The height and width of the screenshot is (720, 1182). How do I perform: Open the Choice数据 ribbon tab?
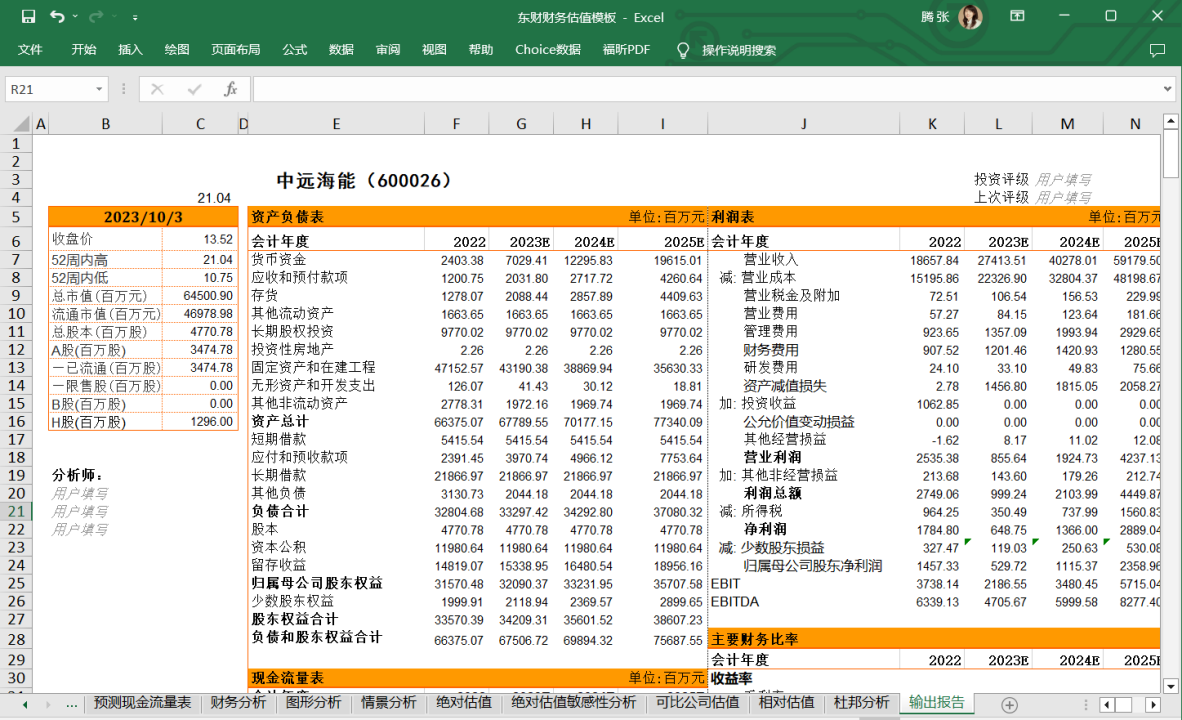coord(547,50)
